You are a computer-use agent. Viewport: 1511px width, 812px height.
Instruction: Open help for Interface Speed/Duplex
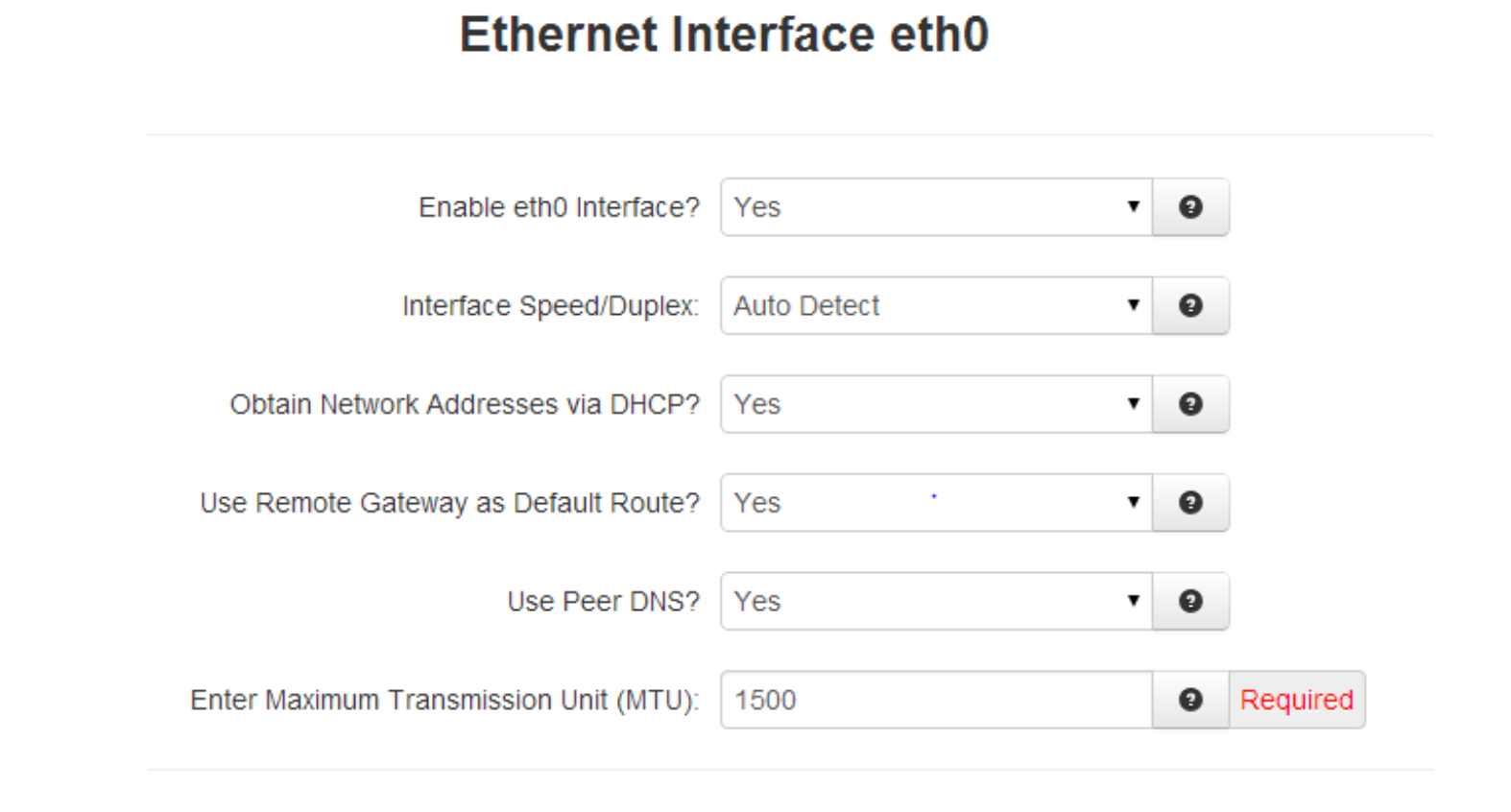1190,305
